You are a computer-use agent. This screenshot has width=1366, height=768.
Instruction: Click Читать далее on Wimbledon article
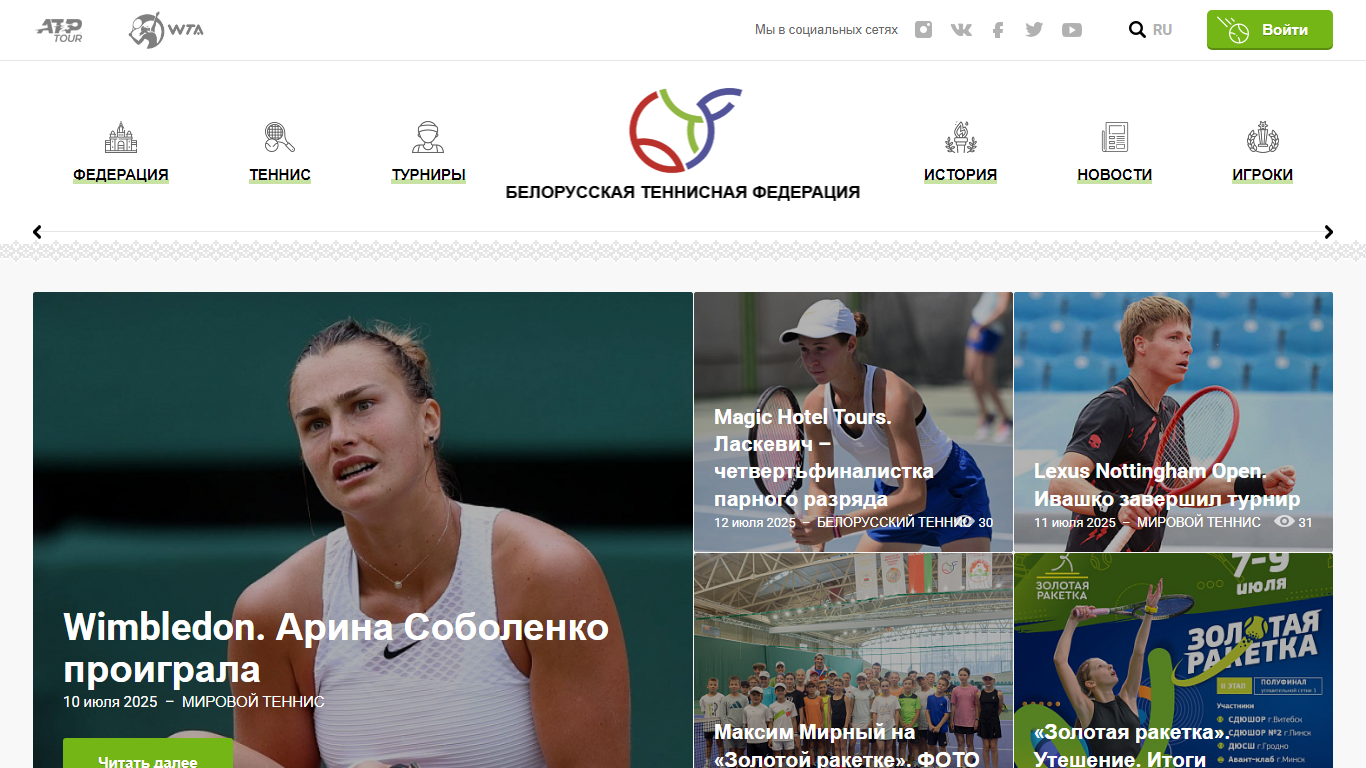pyautogui.click(x=148, y=754)
